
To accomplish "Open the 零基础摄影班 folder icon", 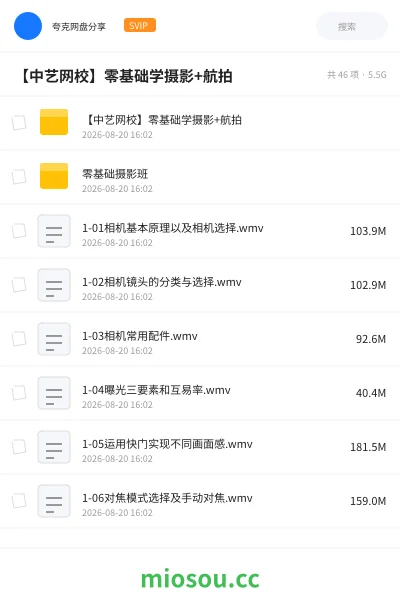I will pyautogui.click(x=54, y=176).
